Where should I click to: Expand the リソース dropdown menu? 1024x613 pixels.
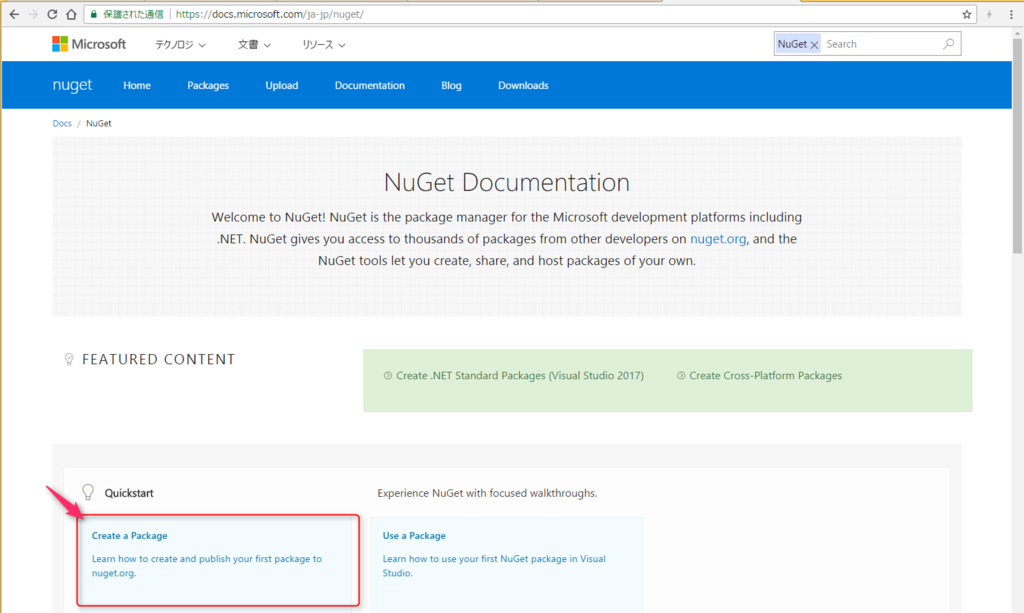point(324,45)
